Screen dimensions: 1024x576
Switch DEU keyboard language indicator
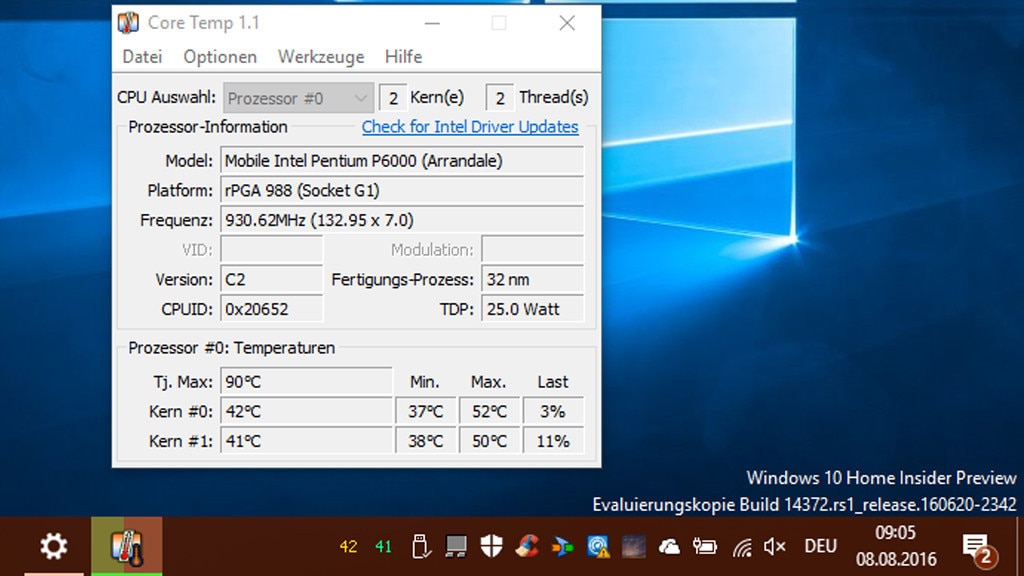click(820, 546)
